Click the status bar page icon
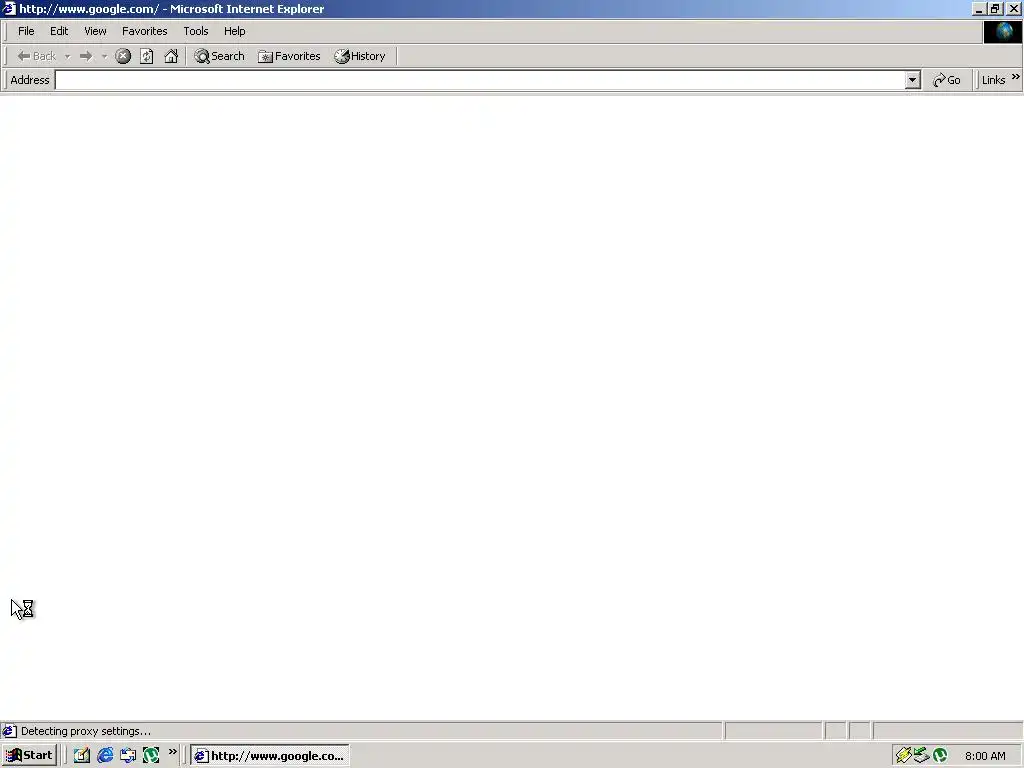The height and width of the screenshot is (768, 1024). (x=9, y=731)
